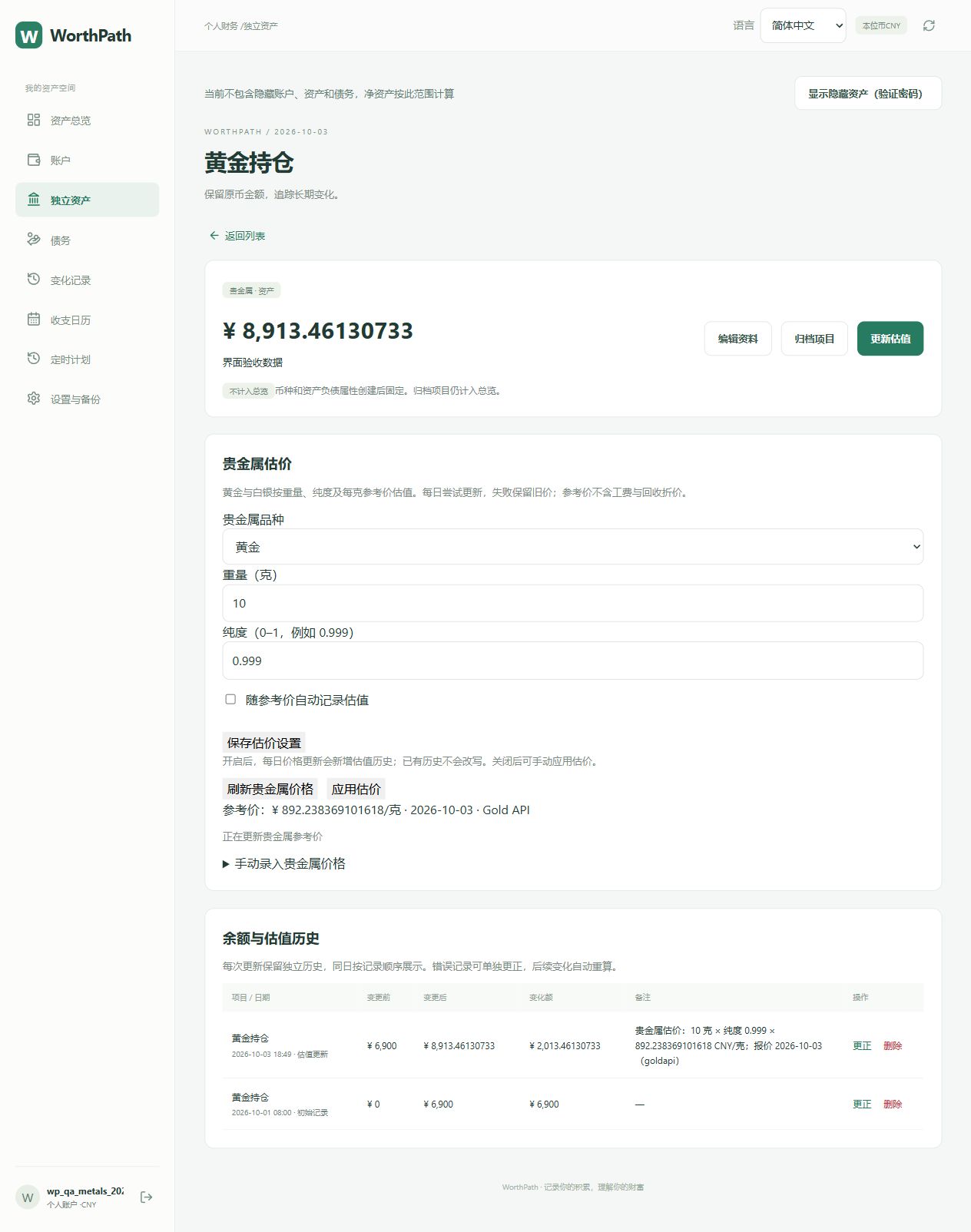The image size is (971, 1232).
Task: Click the user avatar W at bottom
Action: (x=28, y=1197)
